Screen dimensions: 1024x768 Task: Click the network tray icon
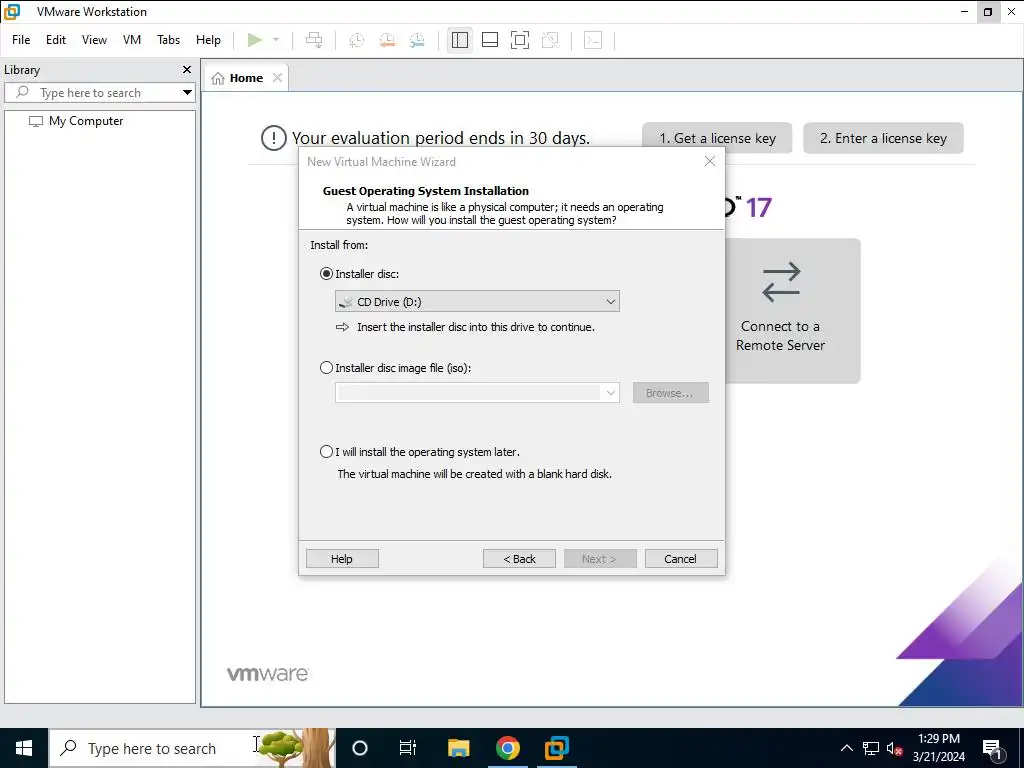[871, 748]
